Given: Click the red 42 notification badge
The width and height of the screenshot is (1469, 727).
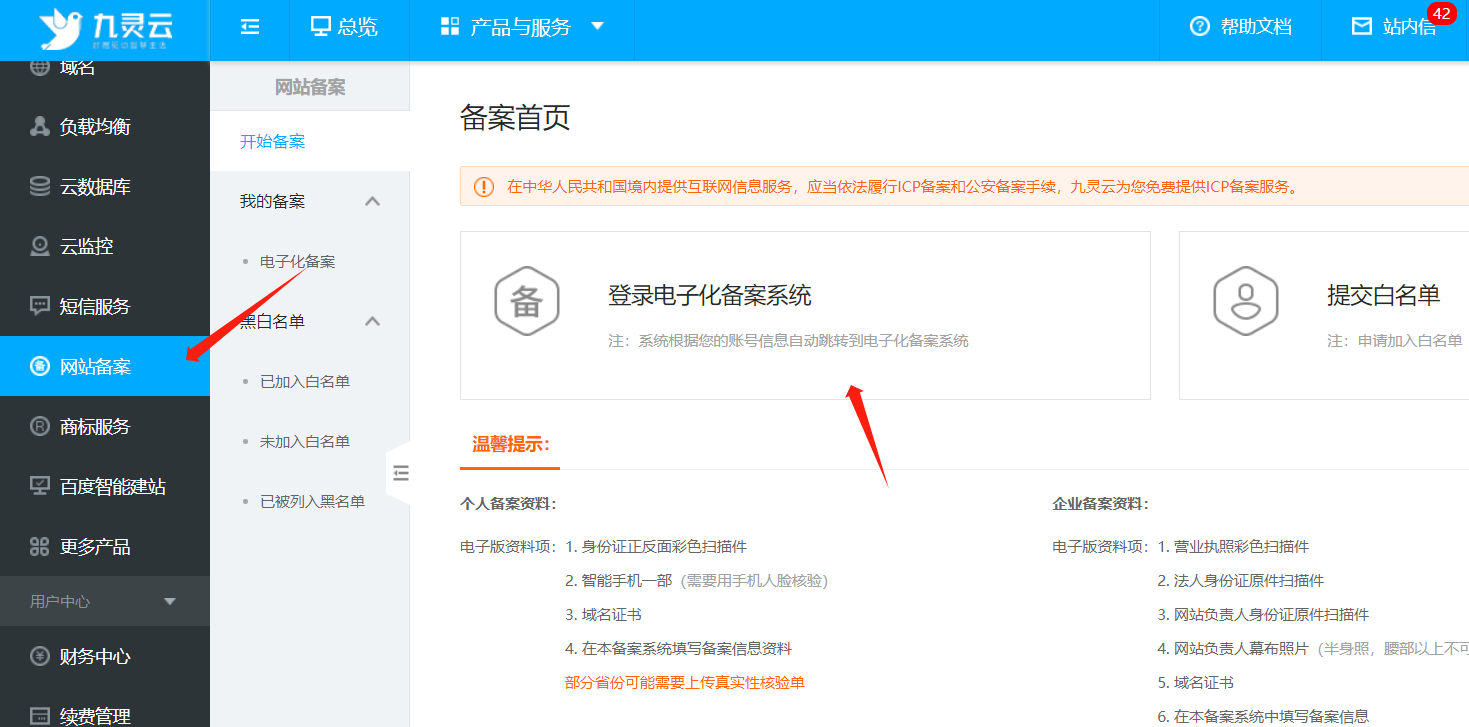Looking at the screenshot, I should (1441, 14).
